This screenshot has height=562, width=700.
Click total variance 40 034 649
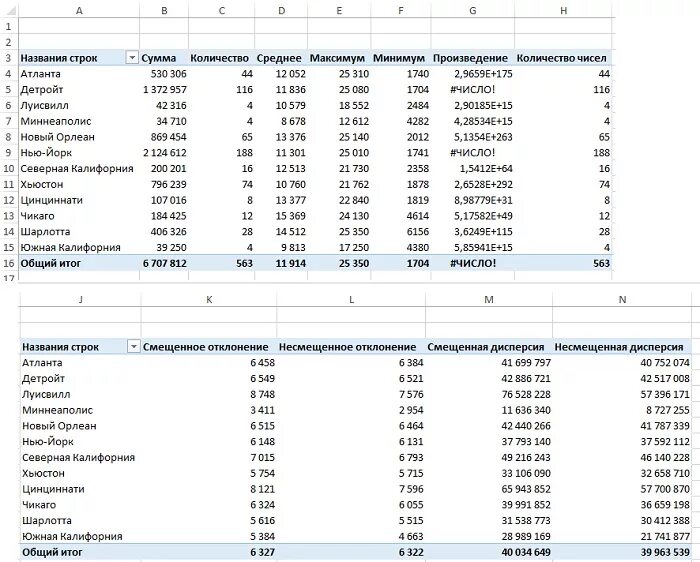coord(526,552)
